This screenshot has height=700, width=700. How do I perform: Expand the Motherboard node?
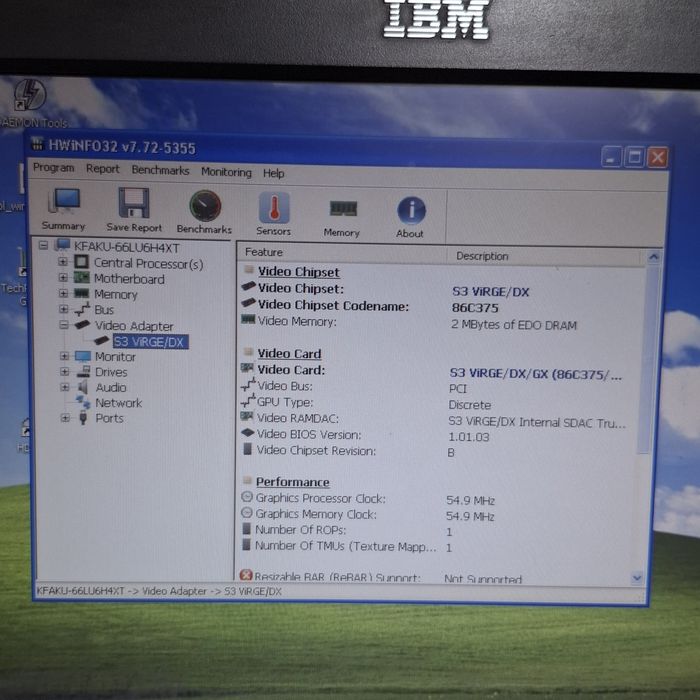(63, 277)
